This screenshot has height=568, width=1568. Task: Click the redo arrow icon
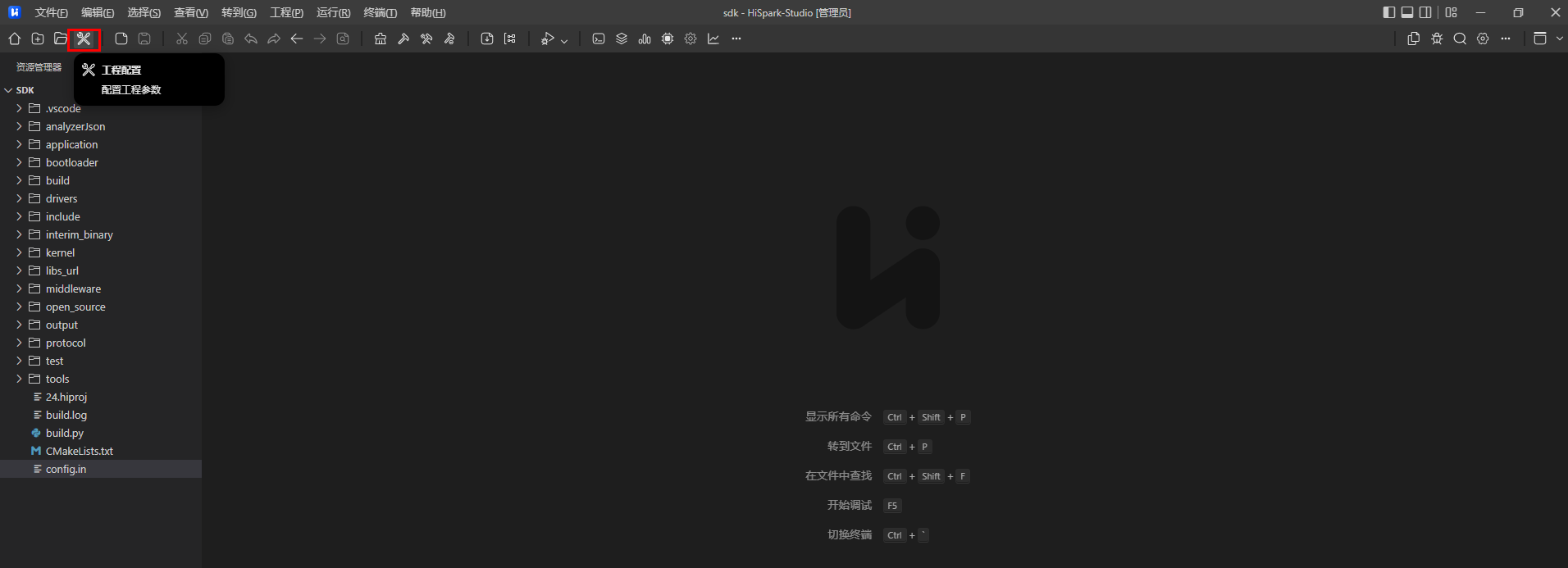(x=274, y=39)
